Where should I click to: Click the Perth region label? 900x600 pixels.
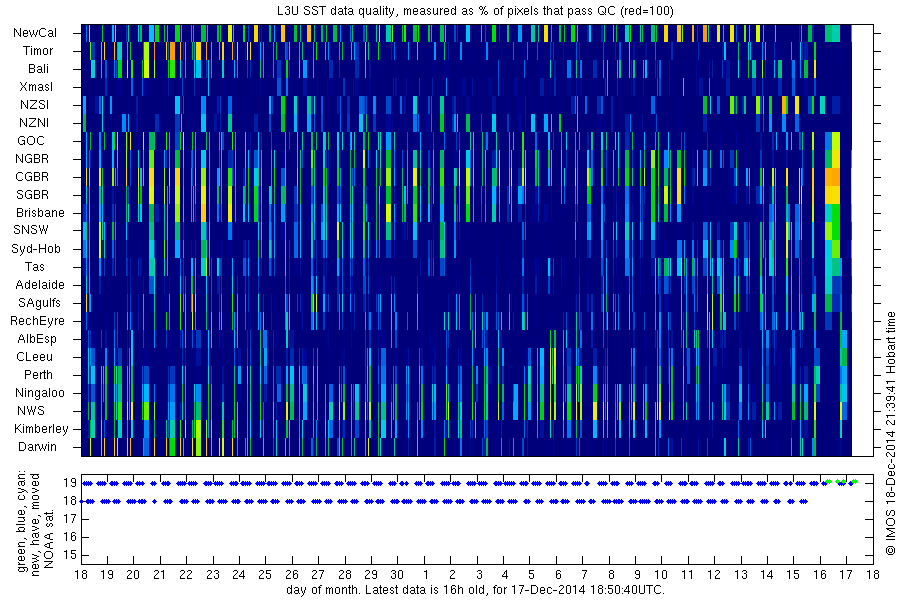tap(38, 375)
